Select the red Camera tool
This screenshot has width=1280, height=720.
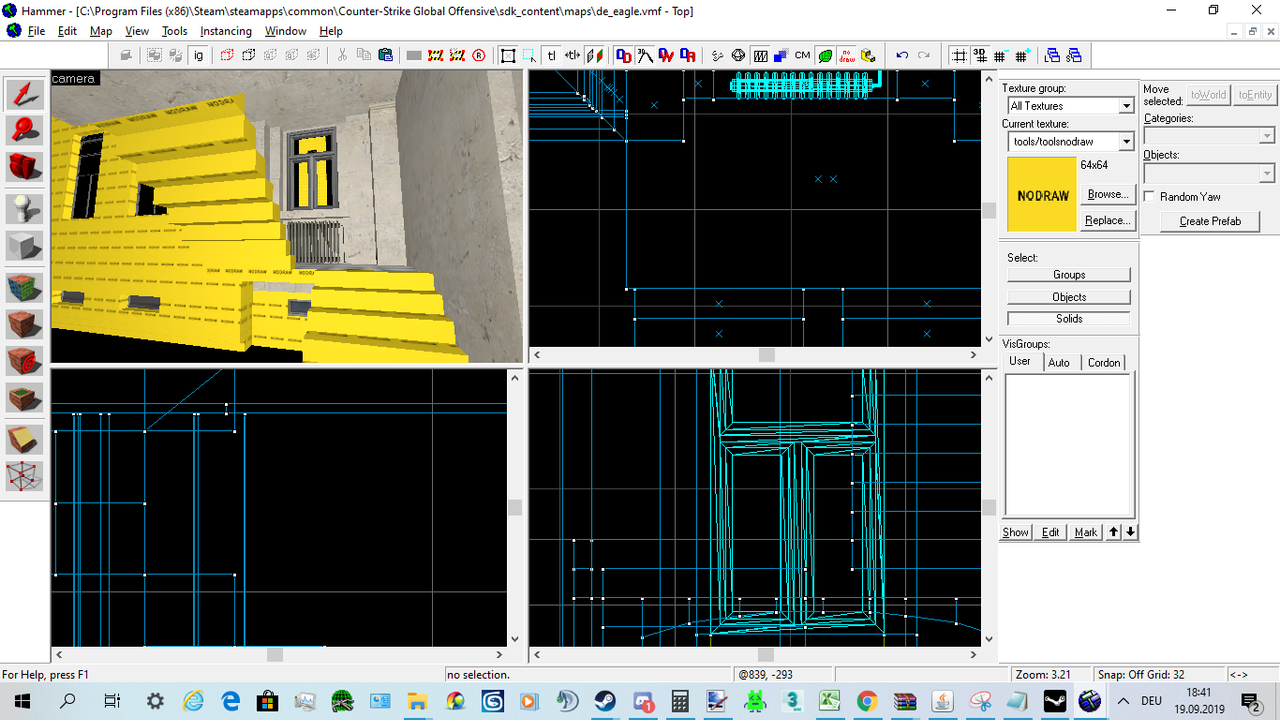coord(25,167)
